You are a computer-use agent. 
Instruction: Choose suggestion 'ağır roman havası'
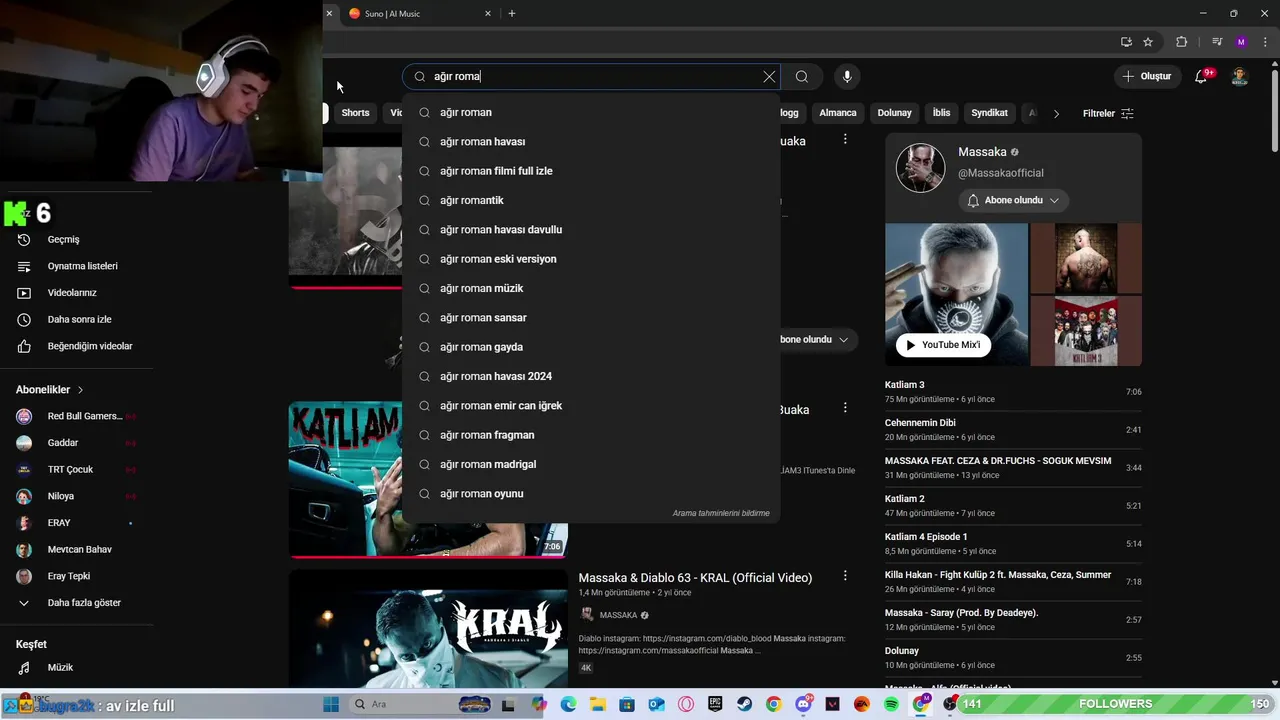591,142
